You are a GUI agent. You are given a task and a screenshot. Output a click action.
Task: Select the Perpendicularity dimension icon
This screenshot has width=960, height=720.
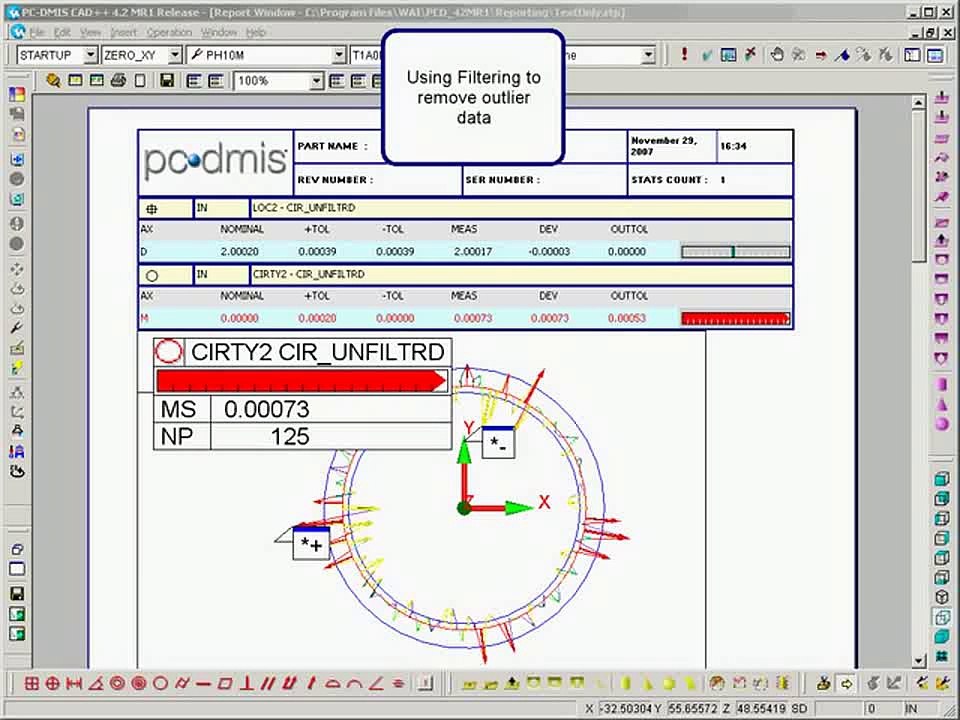click(247, 684)
